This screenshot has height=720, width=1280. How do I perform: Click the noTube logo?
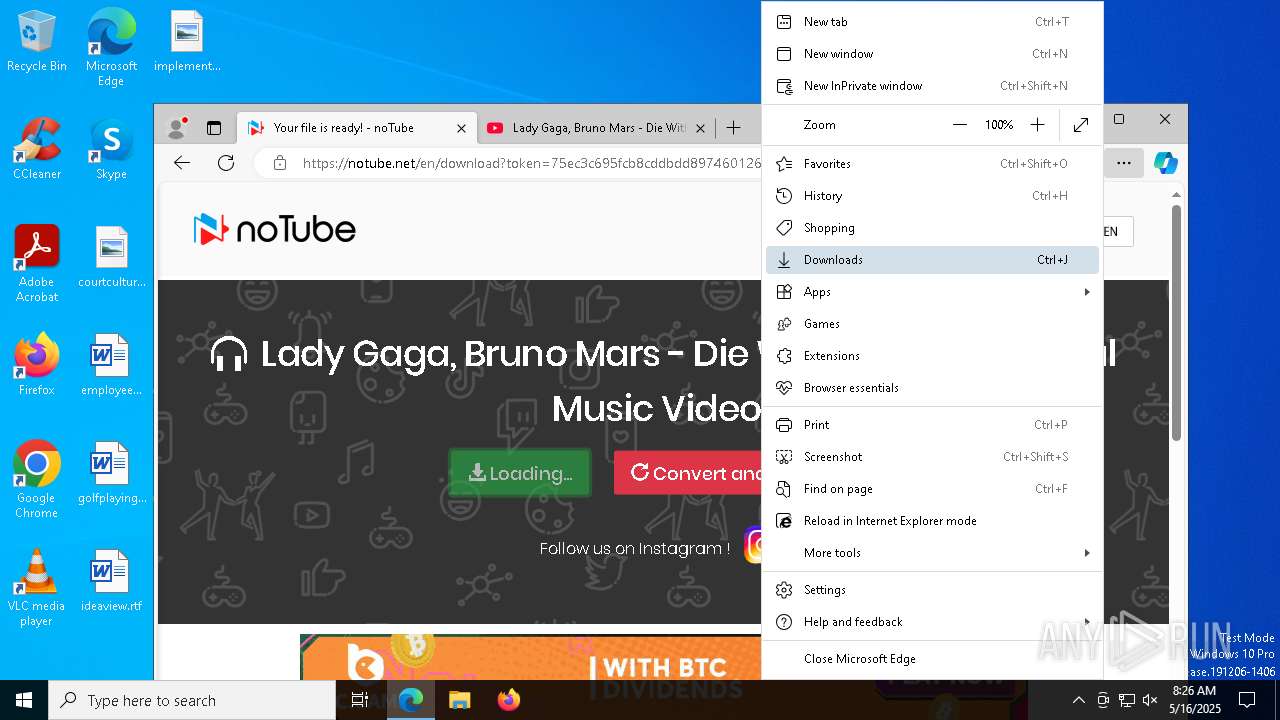[274, 230]
